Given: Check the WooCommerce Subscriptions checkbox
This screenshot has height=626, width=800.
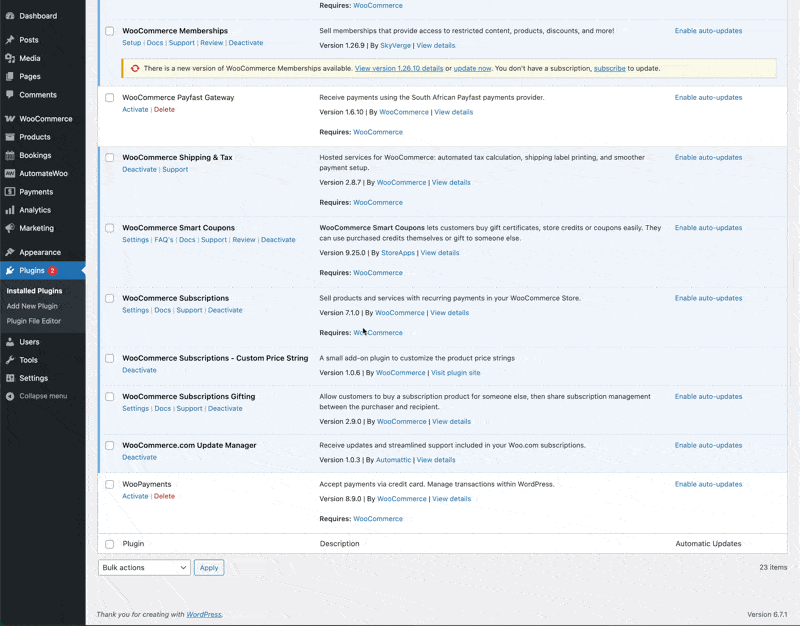Looking at the screenshot, I should [110, 298].
